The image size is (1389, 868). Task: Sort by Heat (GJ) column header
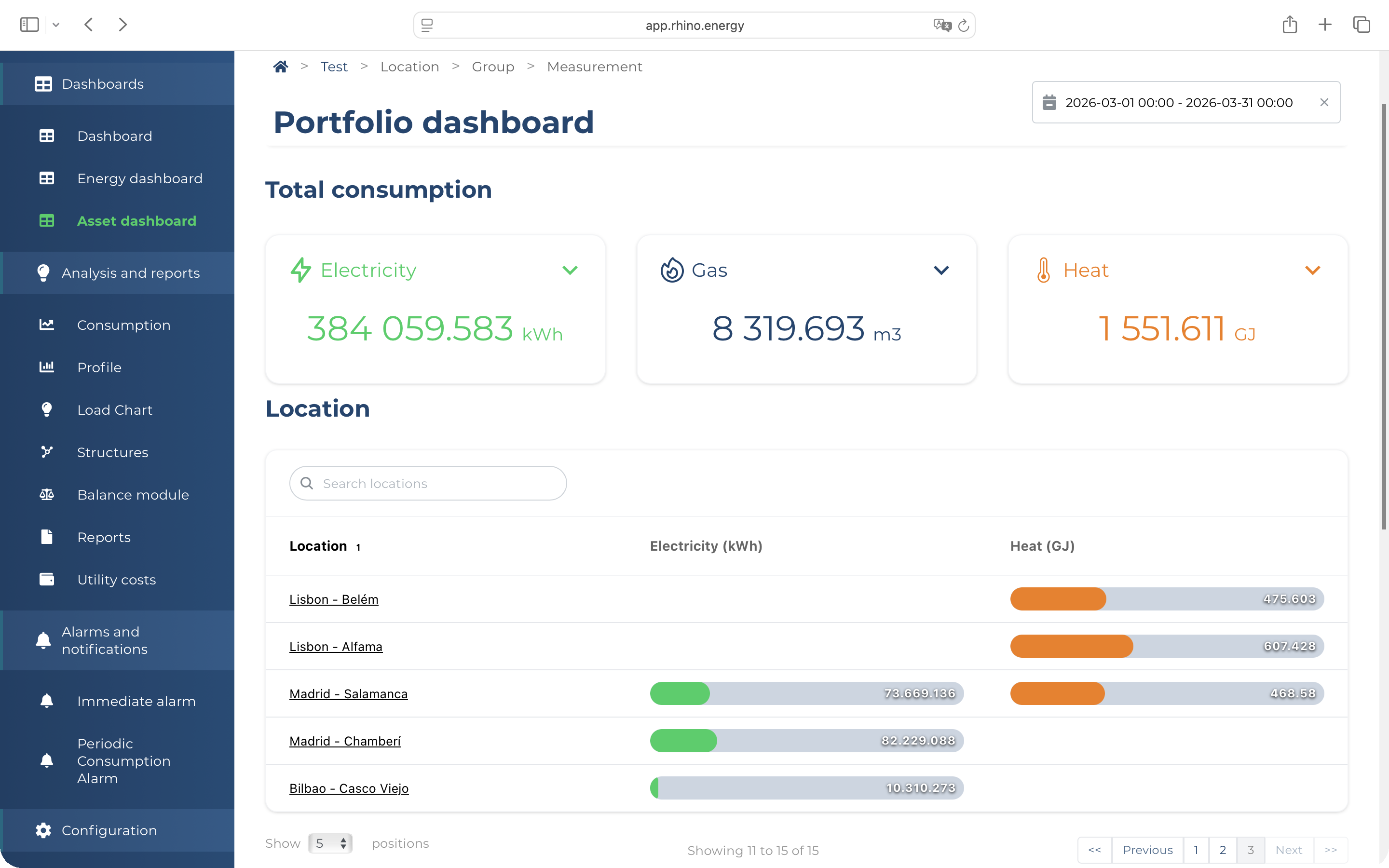[1042, 546]
